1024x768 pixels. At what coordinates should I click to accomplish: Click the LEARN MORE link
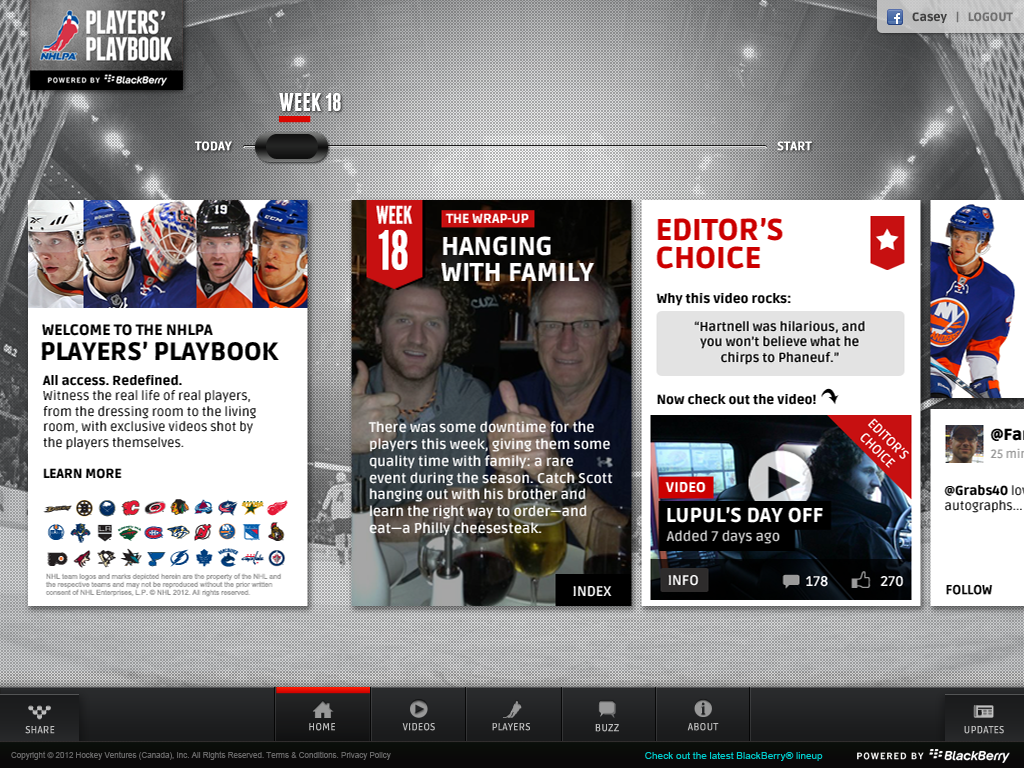coord(82,473)
